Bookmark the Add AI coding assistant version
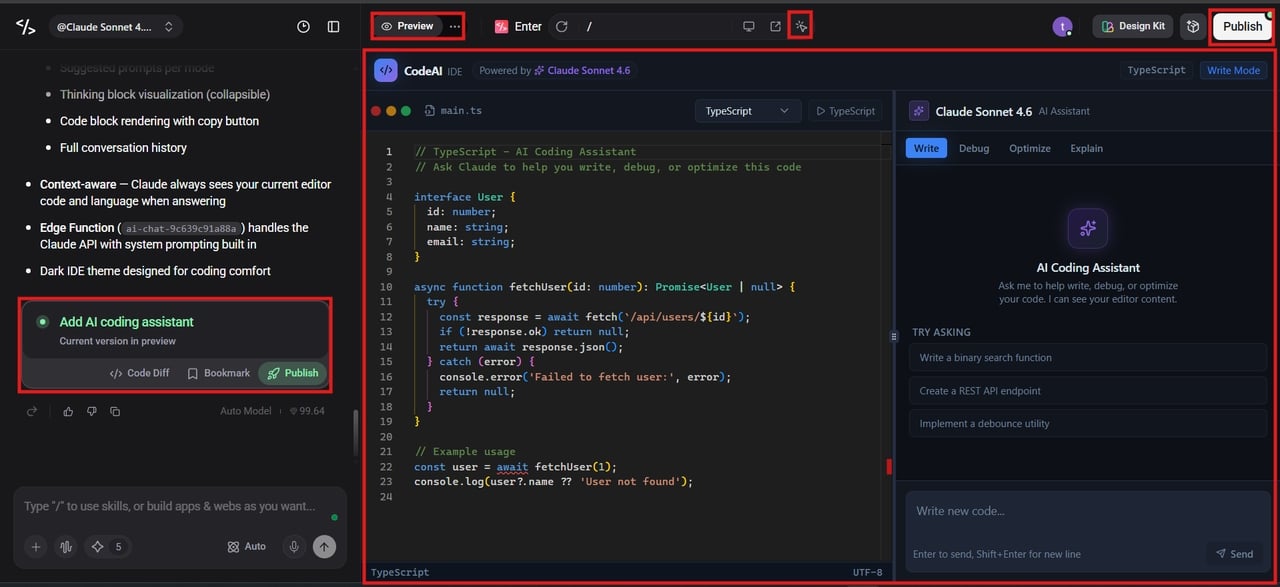 (218, 373)
